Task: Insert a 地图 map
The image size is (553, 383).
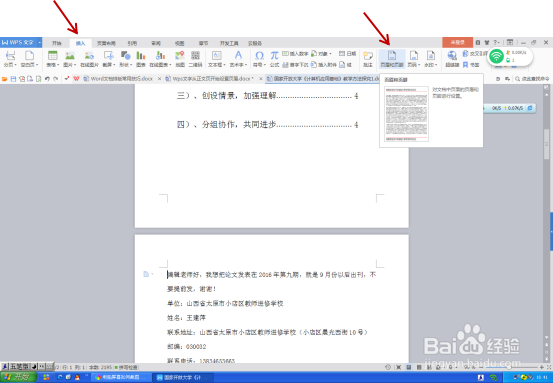Action: (180, 59)
